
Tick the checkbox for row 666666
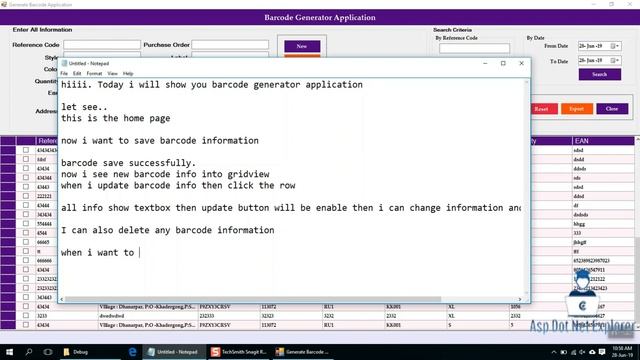(26, 260)
